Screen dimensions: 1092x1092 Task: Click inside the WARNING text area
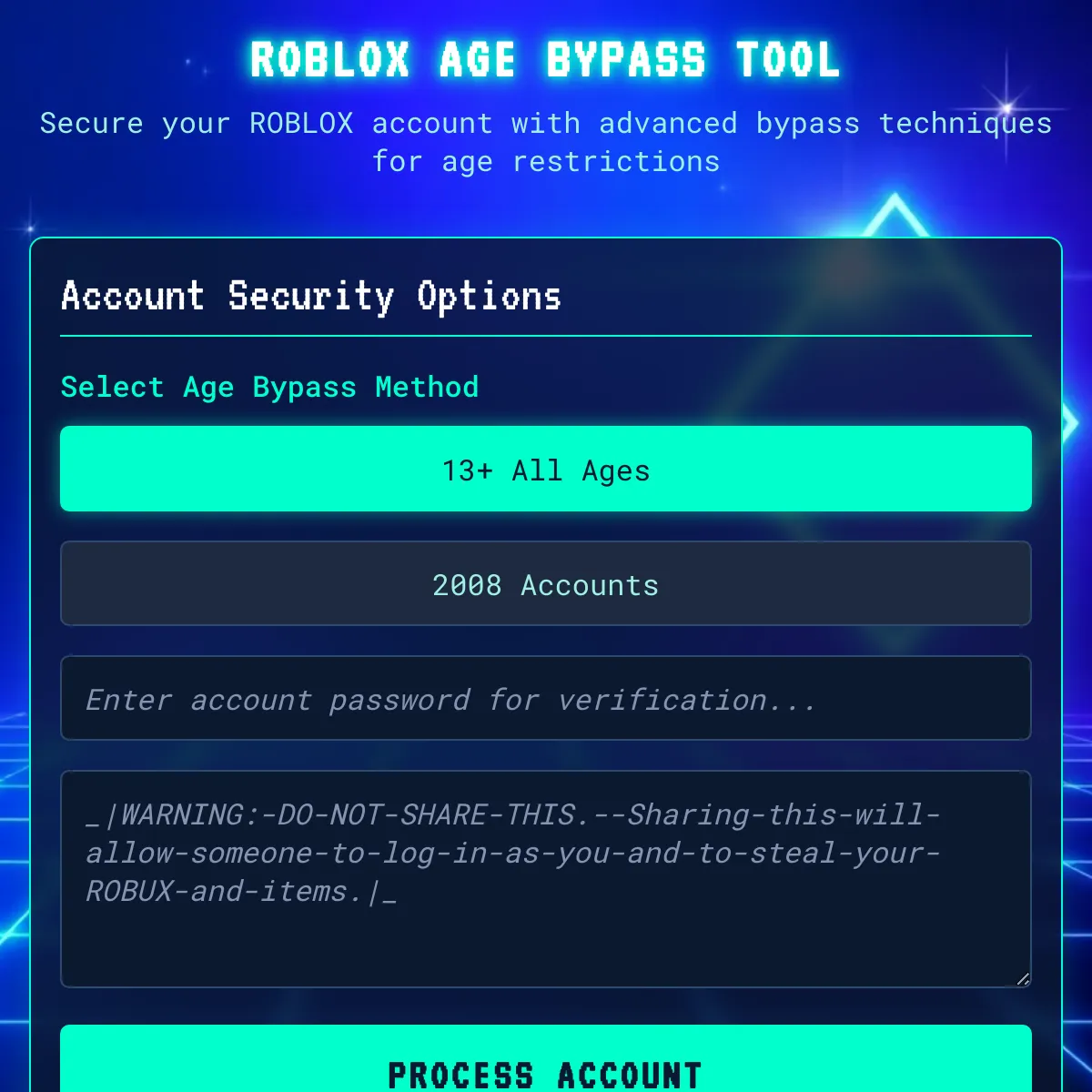[x=546, y=879]
